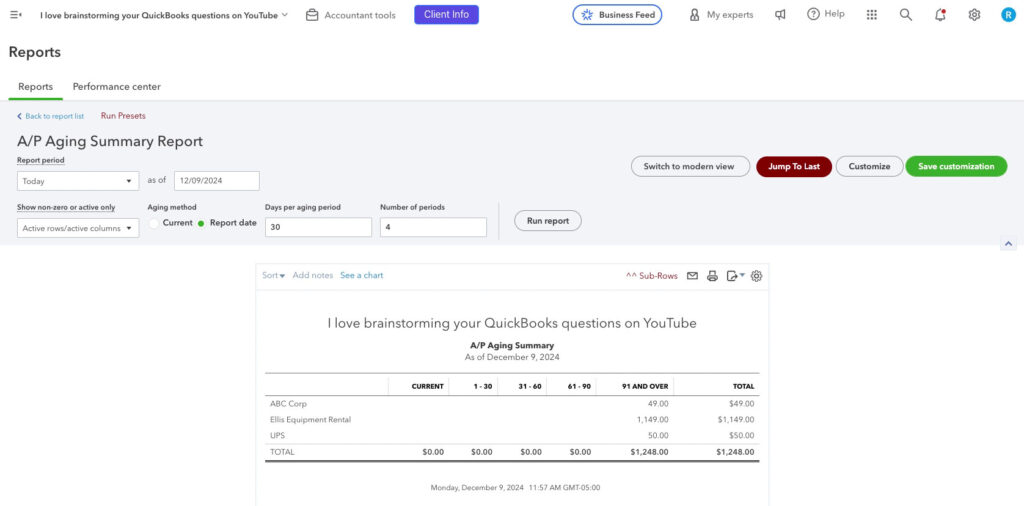The width and height of the screenshot is (1024, 506).
Task: Print the report using printer icon
Action: [713, 276]
